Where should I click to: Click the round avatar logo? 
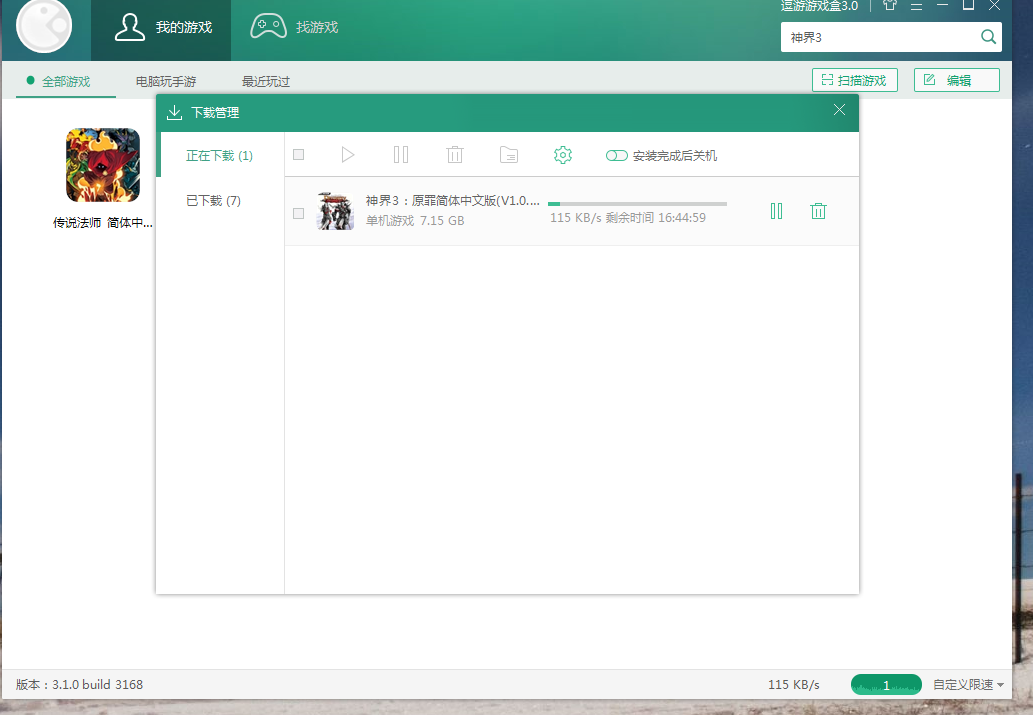click(44, 25)
